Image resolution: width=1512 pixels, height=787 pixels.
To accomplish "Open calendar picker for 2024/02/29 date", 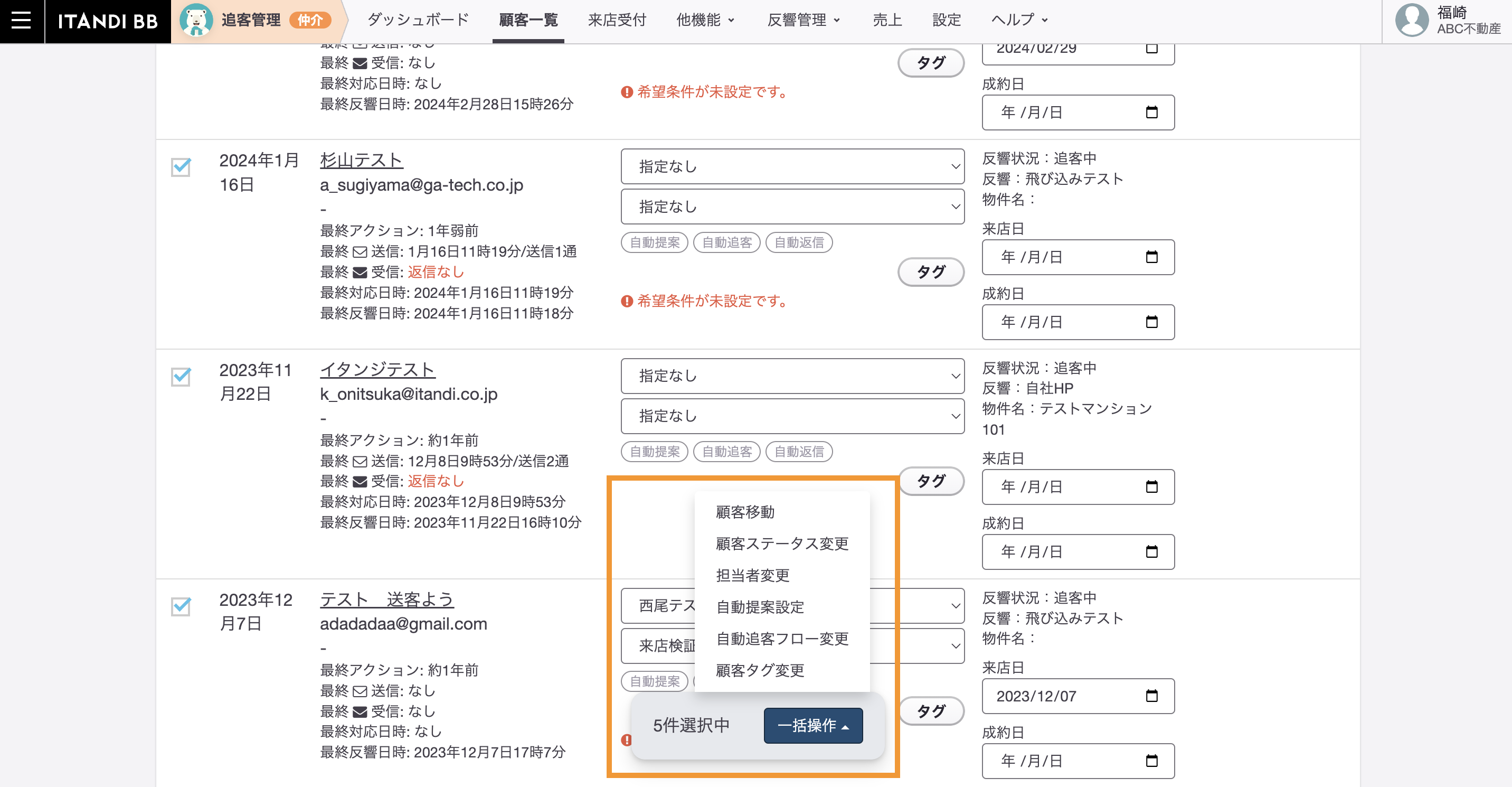I will point(1151,48).
